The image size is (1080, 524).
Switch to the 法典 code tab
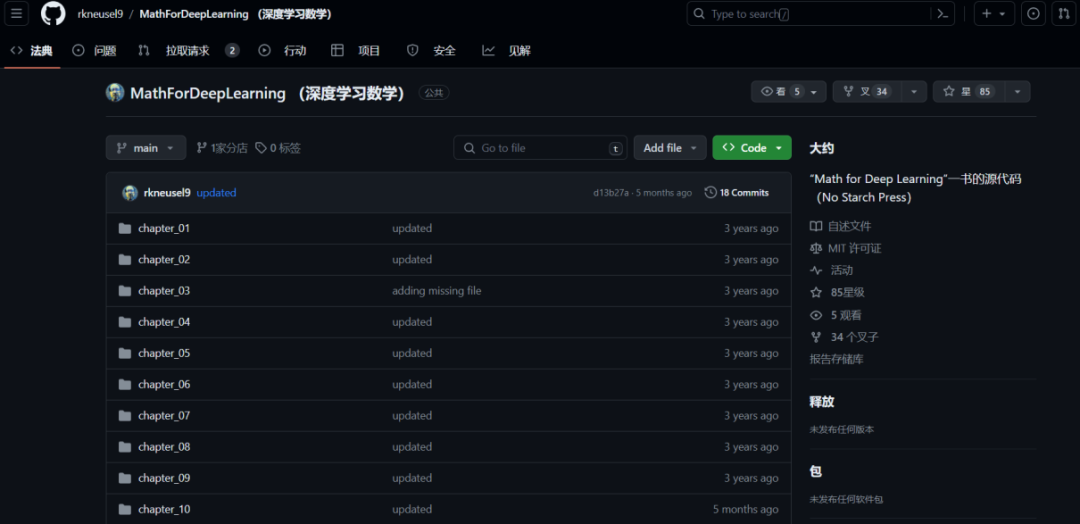pyautogui.click(x=32, y=50)
